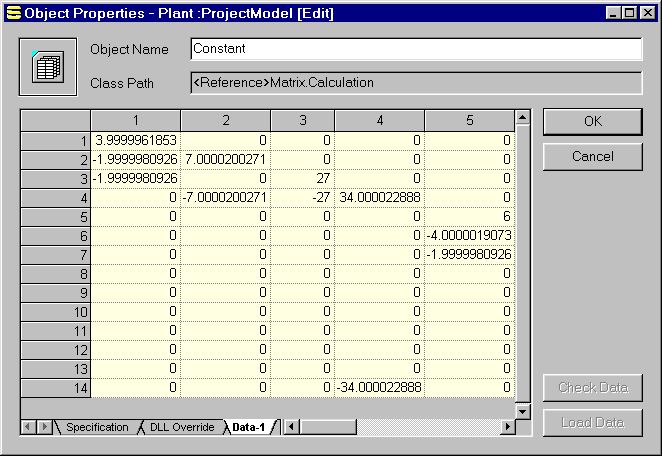Image resolution: width=662 pixels, height=456 pixels.
Task: Click horizontal scrollbar right arrow
Action: coord(508,427)
